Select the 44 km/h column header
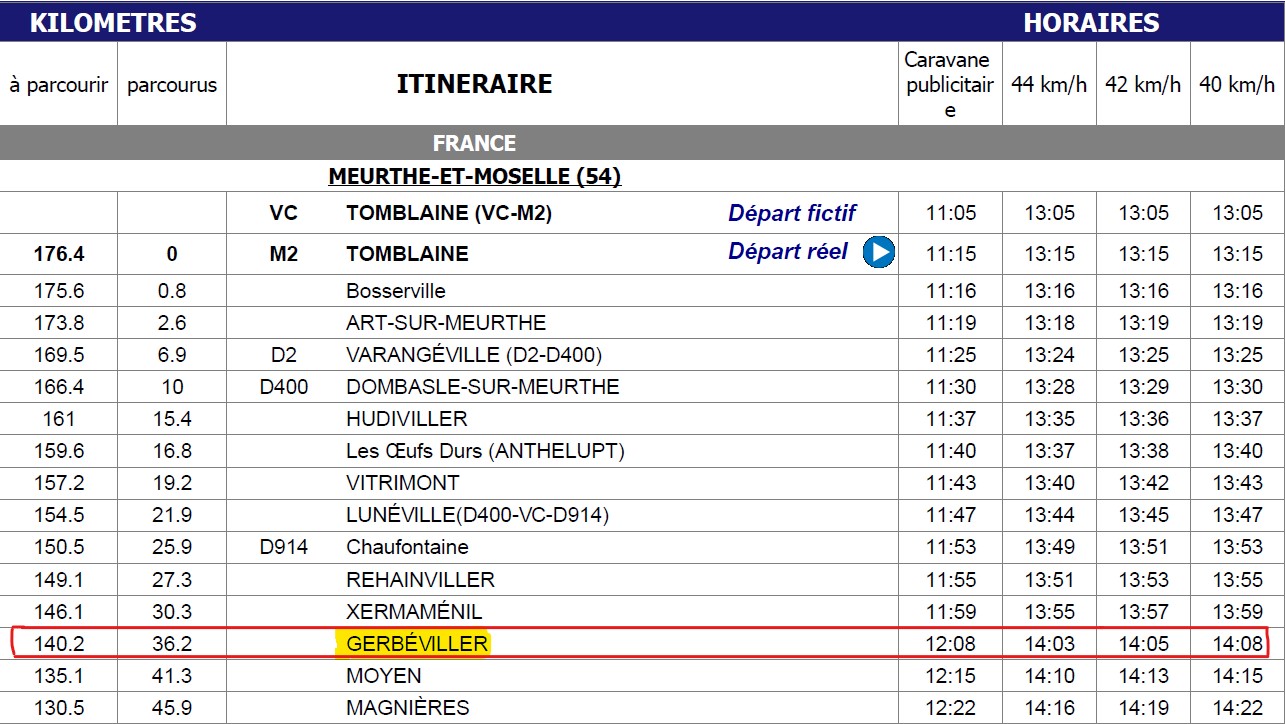The image size is (1285, 724). pos(1049,85)
